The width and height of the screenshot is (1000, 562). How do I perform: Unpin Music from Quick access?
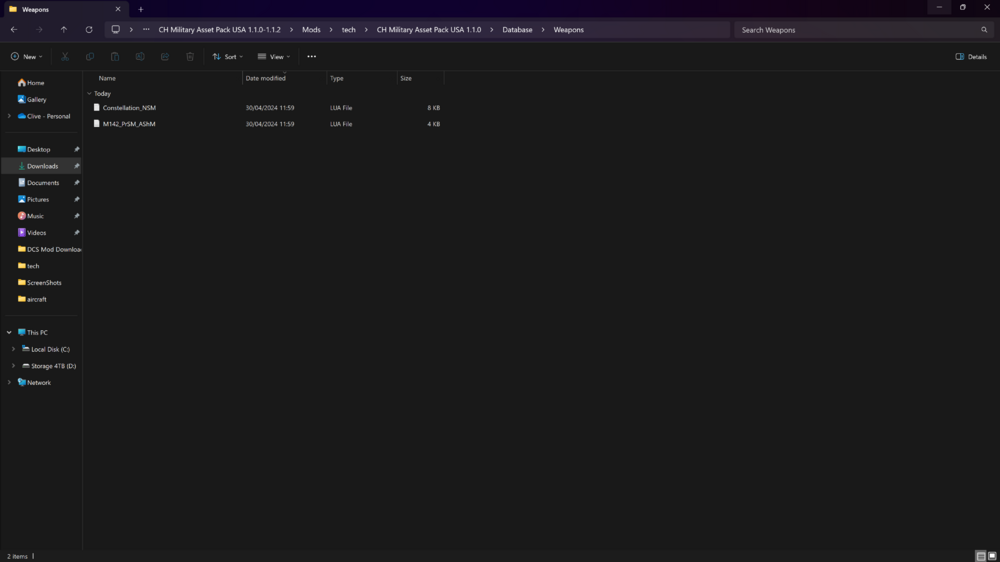click(77, 216)
